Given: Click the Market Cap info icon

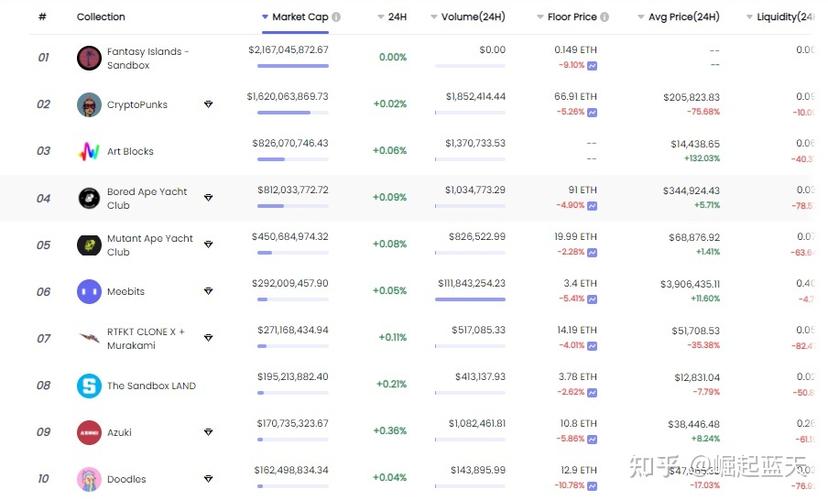Looking at the screenshot, I should 336,17.
